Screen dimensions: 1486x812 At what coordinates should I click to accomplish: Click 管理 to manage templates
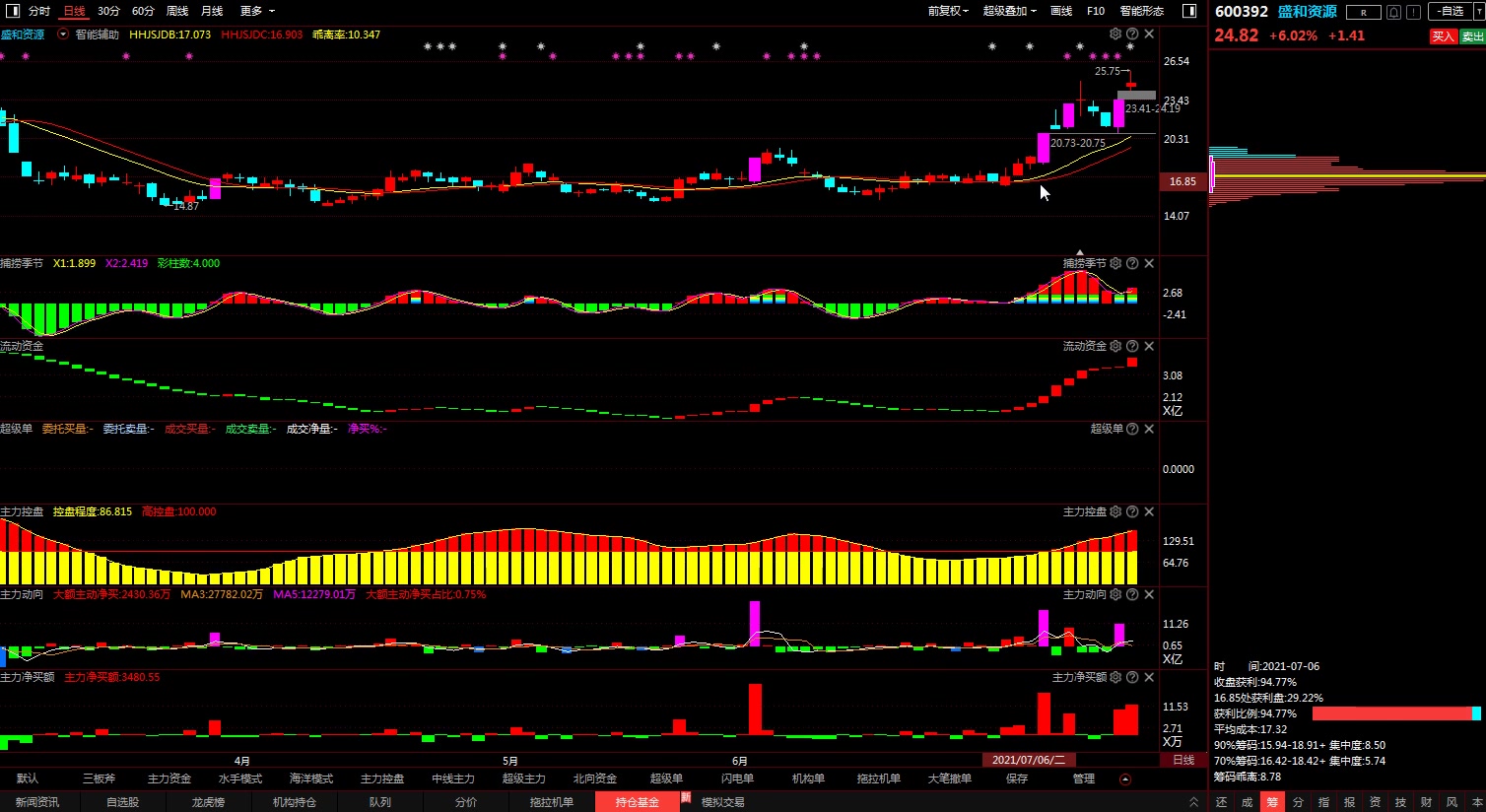(x=1084, y=778)
